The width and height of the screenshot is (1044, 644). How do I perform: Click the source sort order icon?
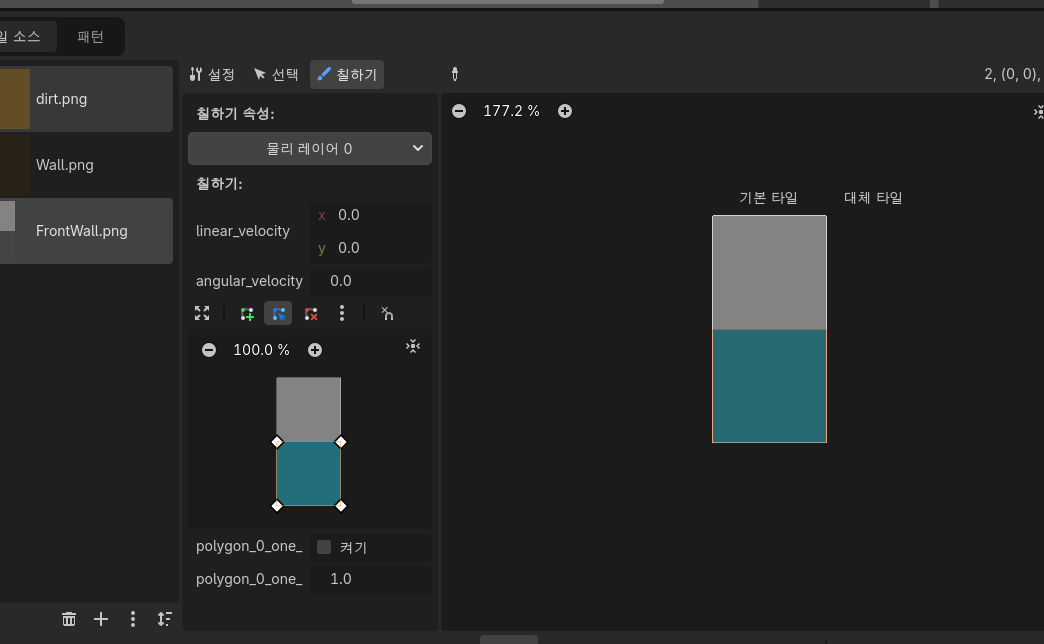[x=164, y=619]
